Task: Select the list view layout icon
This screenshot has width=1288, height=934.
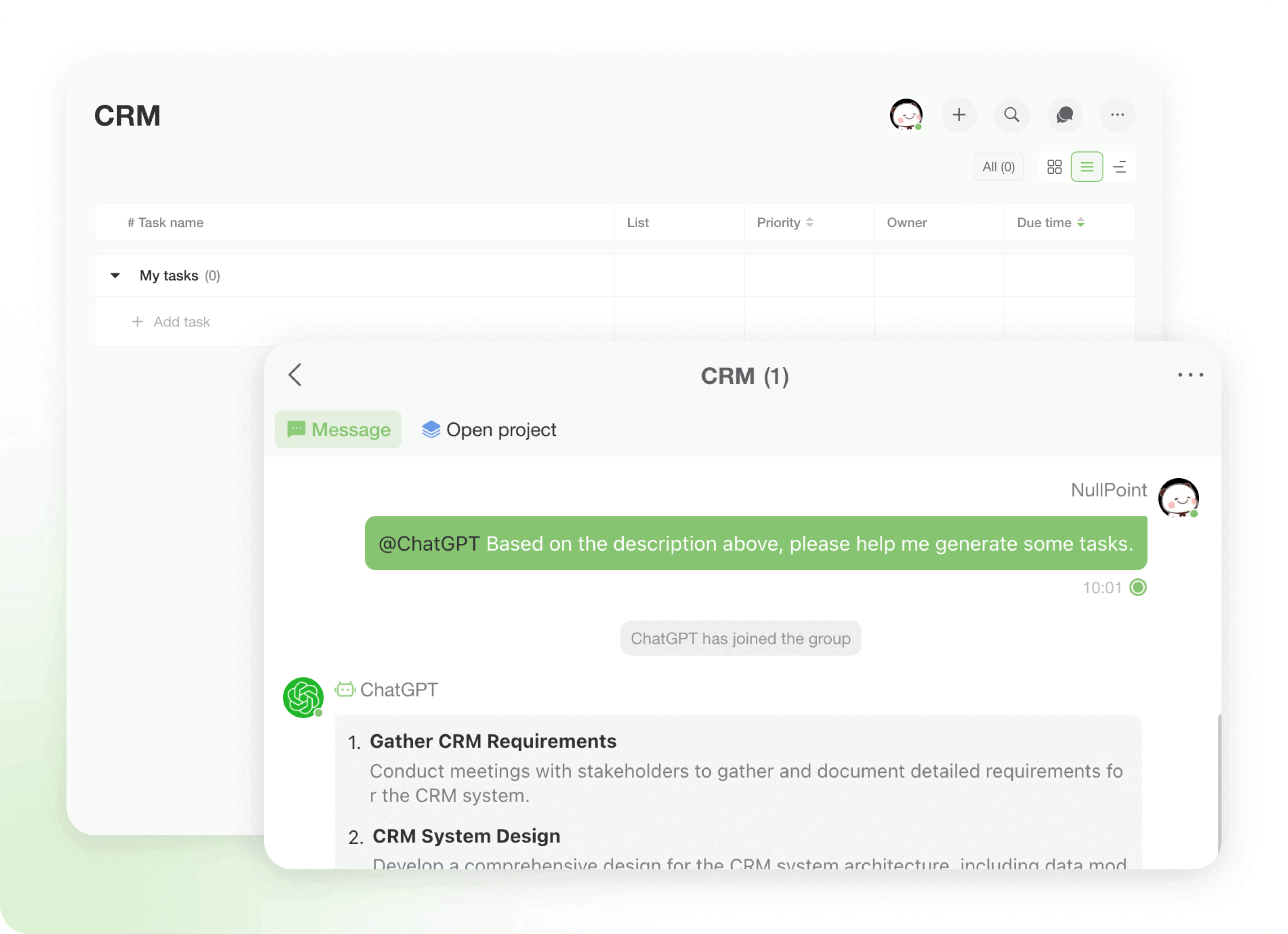Action: [x=1087, y=166]
